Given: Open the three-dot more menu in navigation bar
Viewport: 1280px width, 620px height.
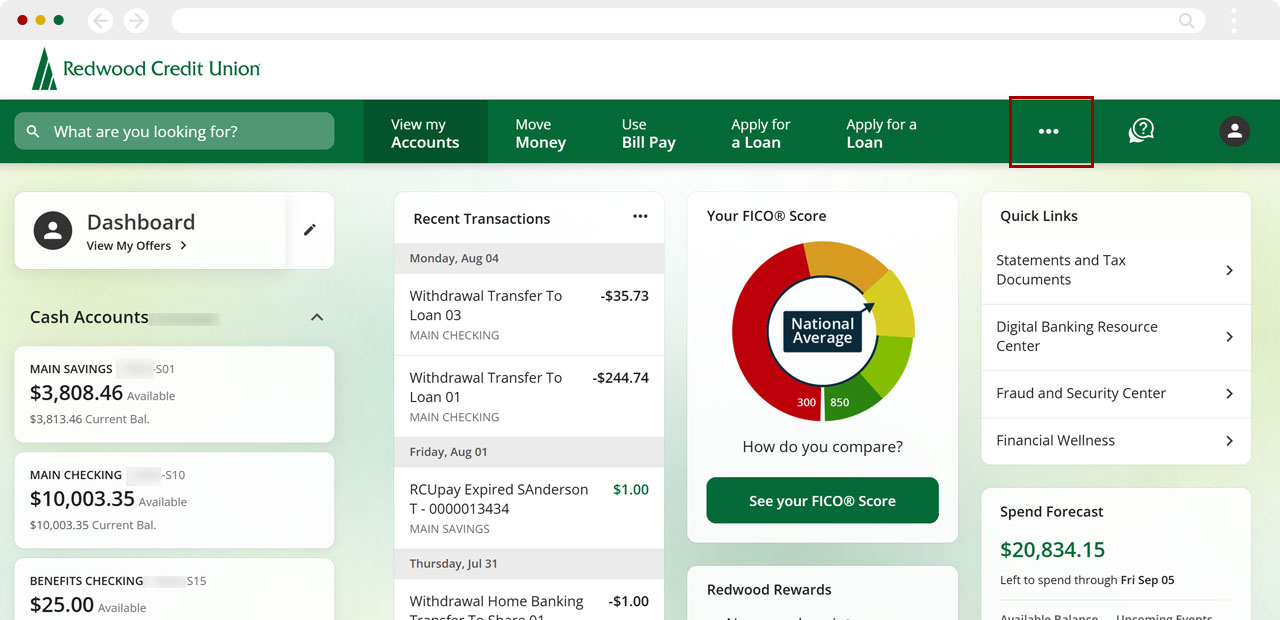Looking at the screenshot, I should pyautogui.click(x=1048, y=132).
